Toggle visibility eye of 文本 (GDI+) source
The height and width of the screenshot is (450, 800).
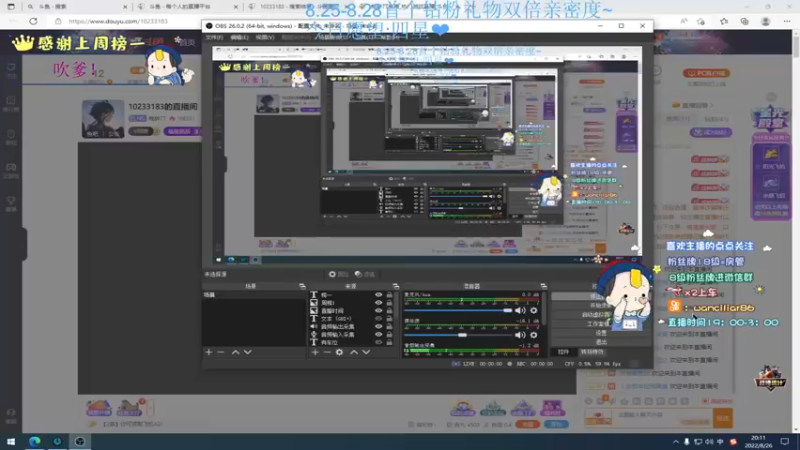(x=378, y=318)
